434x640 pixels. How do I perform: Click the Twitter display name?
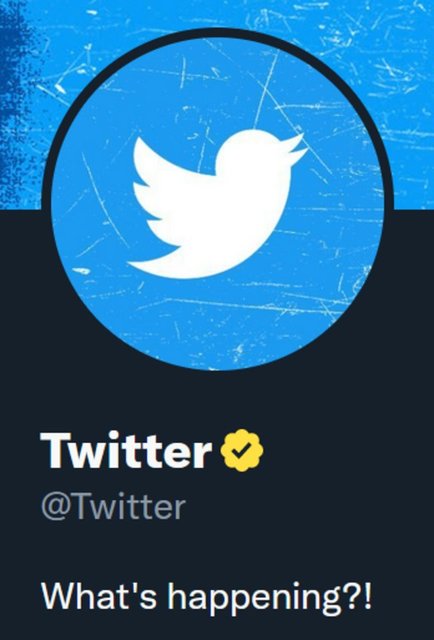(126, 450)
